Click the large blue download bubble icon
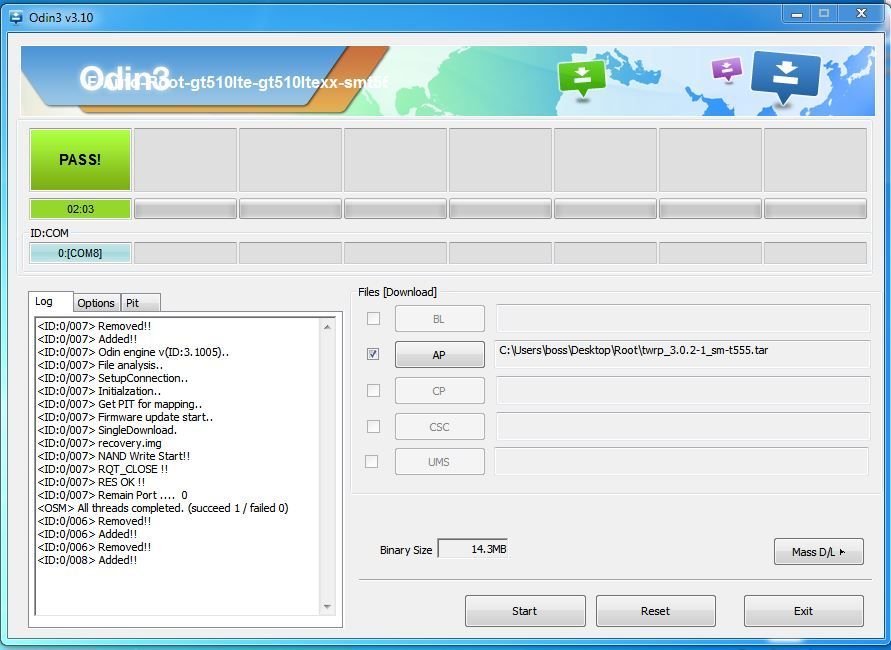 click(x=785, y=77)
